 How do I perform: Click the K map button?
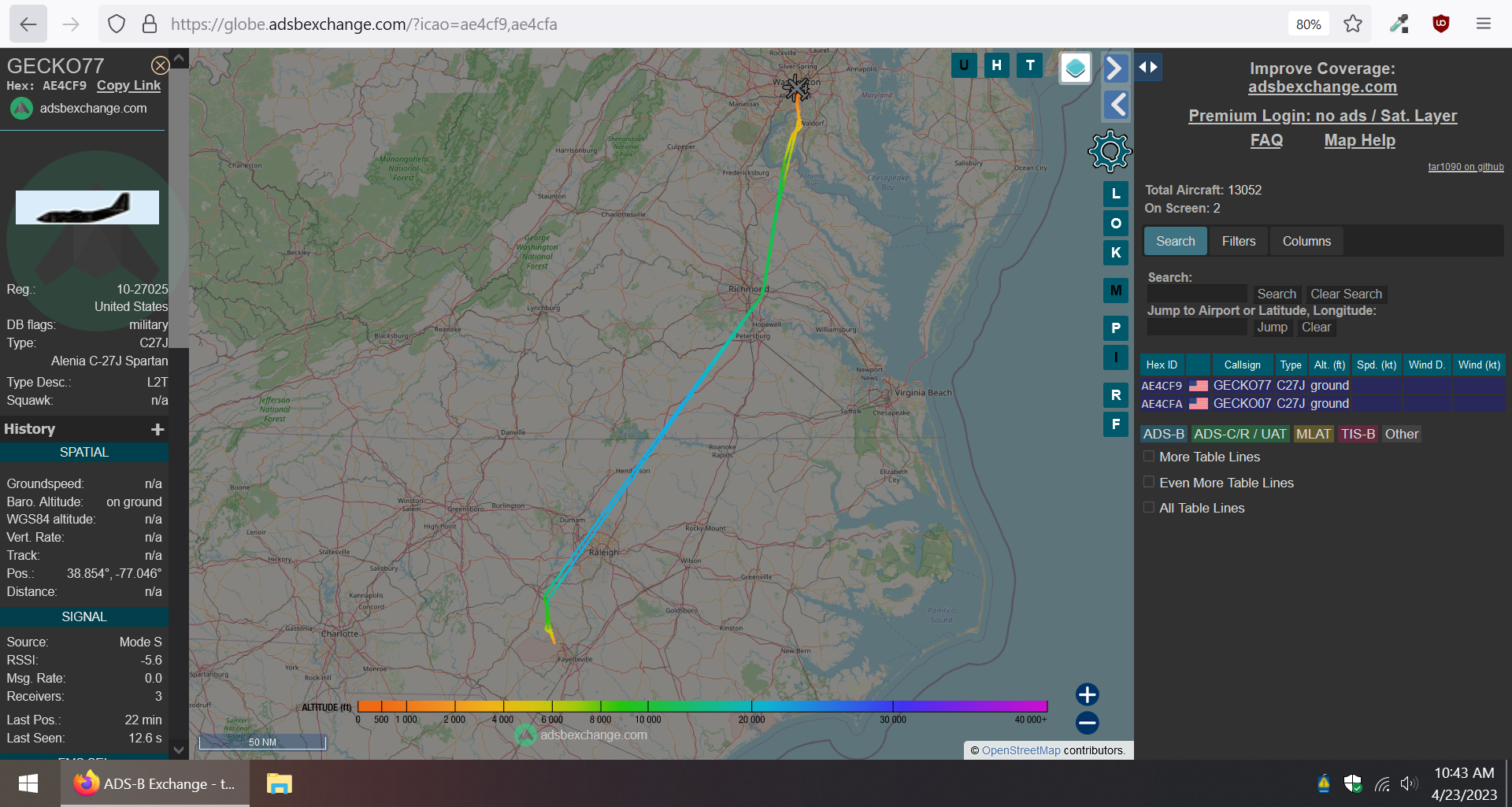tap(1116, 253)
